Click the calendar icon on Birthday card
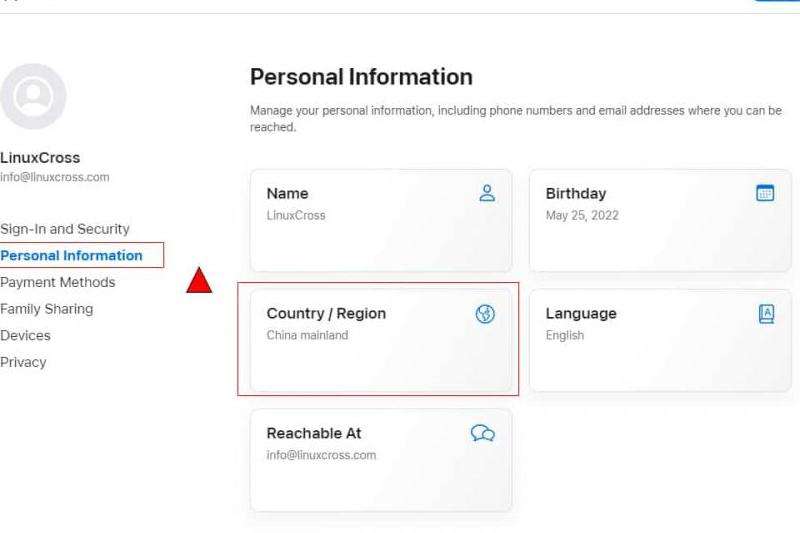 point(765,194)
